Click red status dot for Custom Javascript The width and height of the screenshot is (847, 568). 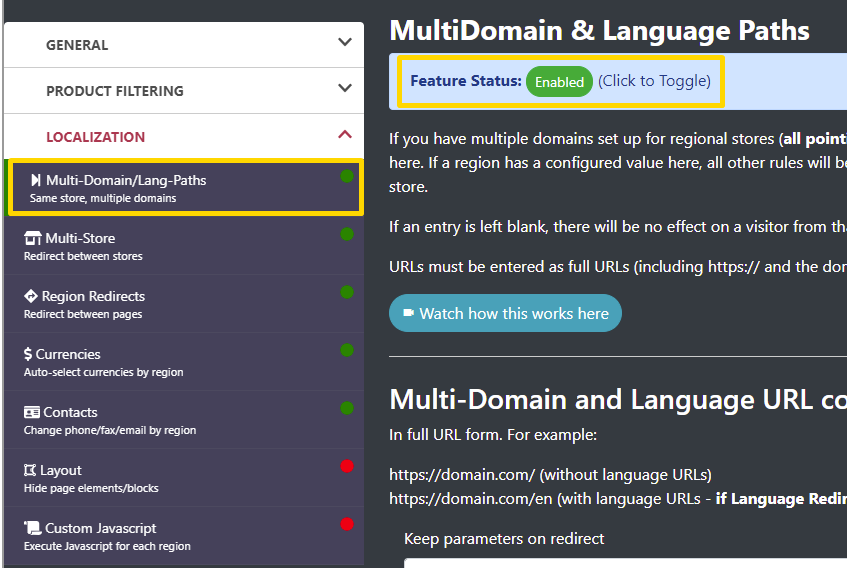coord(347,524)
